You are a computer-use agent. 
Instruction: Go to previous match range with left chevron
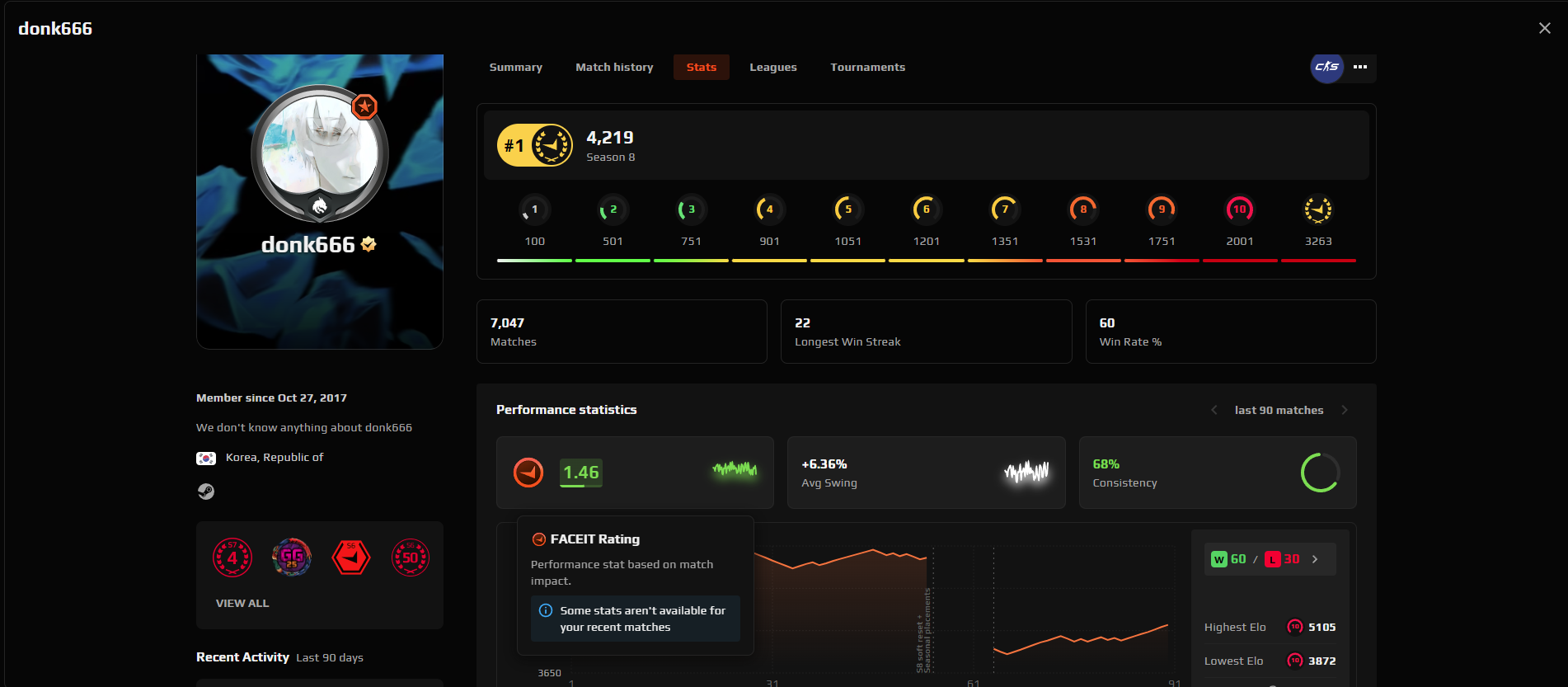[1214, 410]
